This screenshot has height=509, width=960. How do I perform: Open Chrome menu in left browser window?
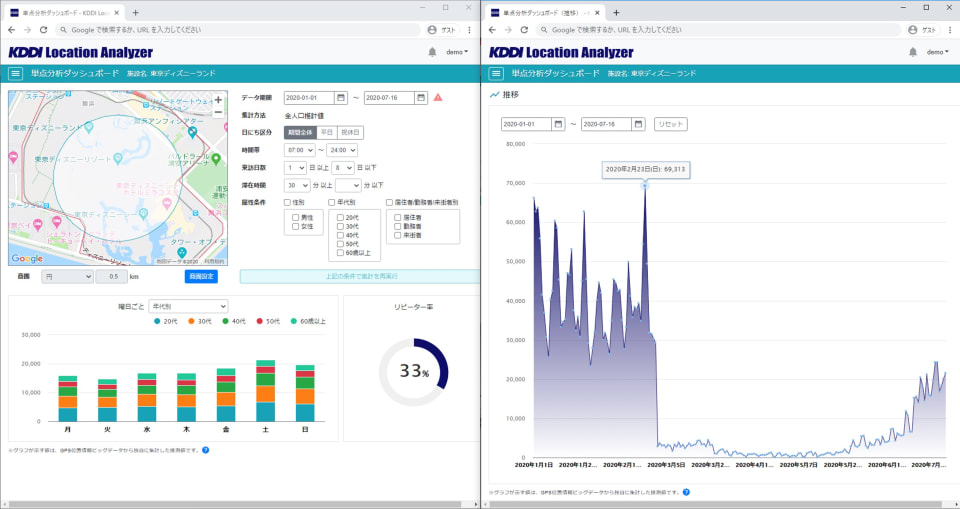click(470, 29)
